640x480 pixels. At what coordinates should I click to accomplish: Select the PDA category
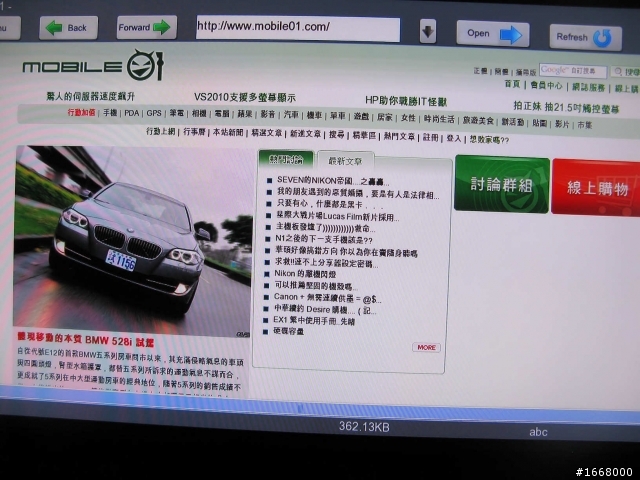click(x=131, y=113)
